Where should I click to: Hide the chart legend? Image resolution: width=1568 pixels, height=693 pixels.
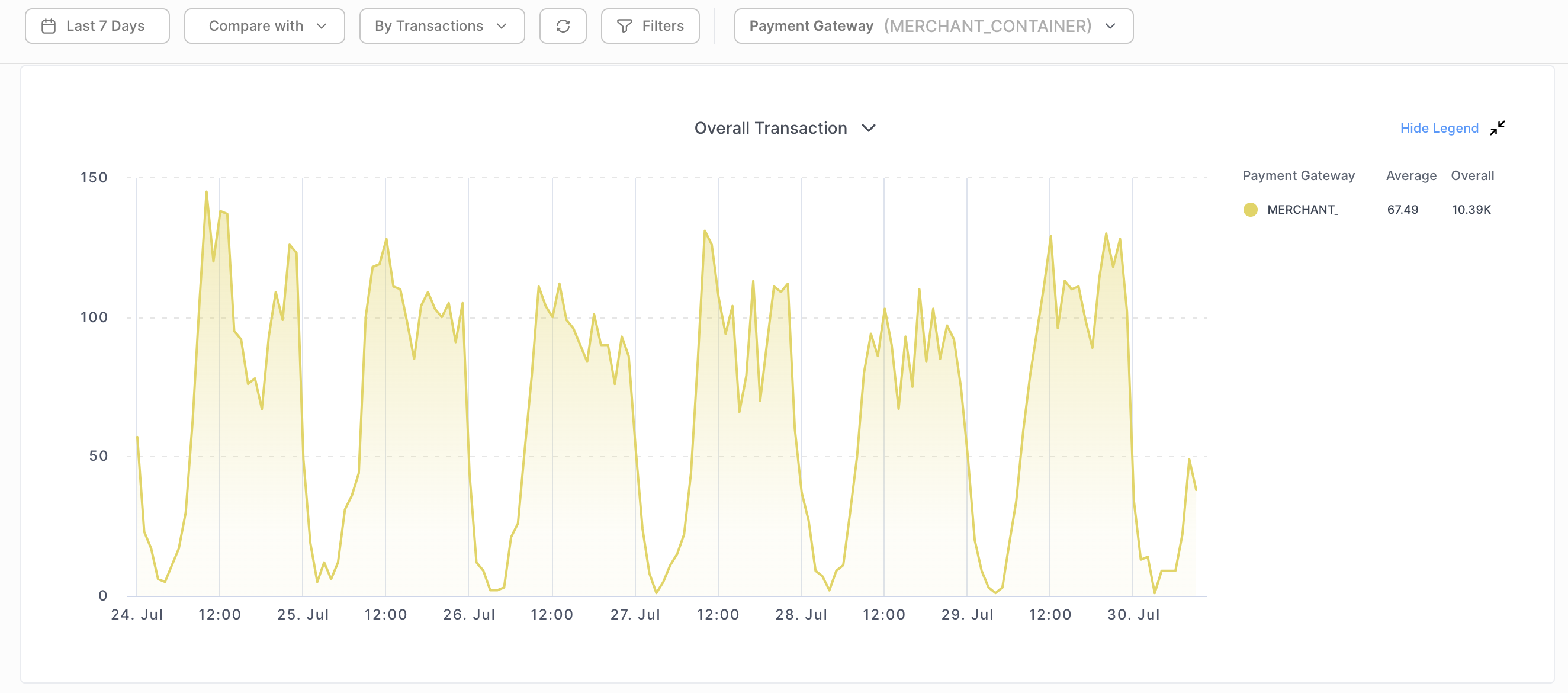1438,128
